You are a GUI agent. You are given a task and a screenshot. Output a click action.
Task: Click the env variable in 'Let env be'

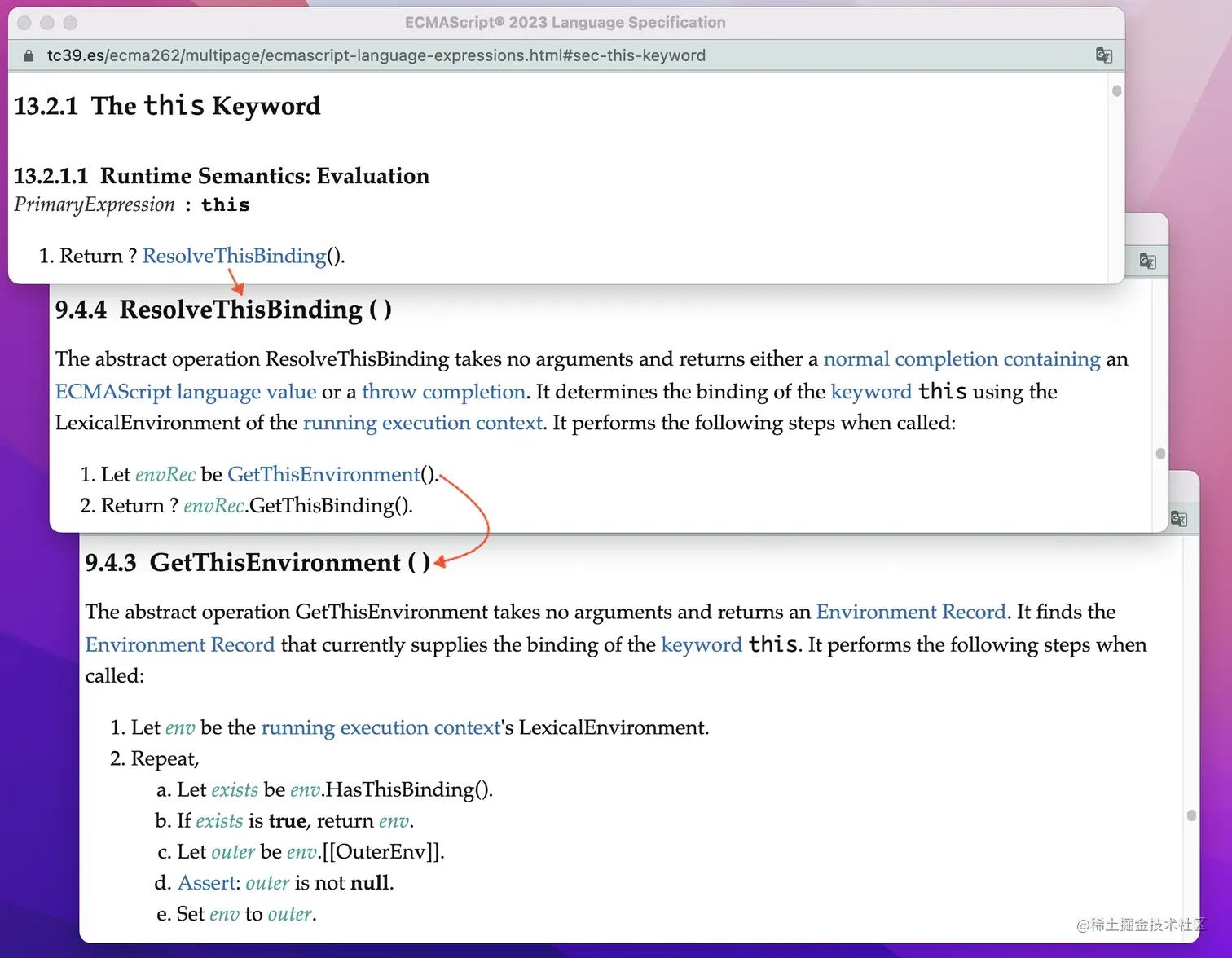click(180, 727)
